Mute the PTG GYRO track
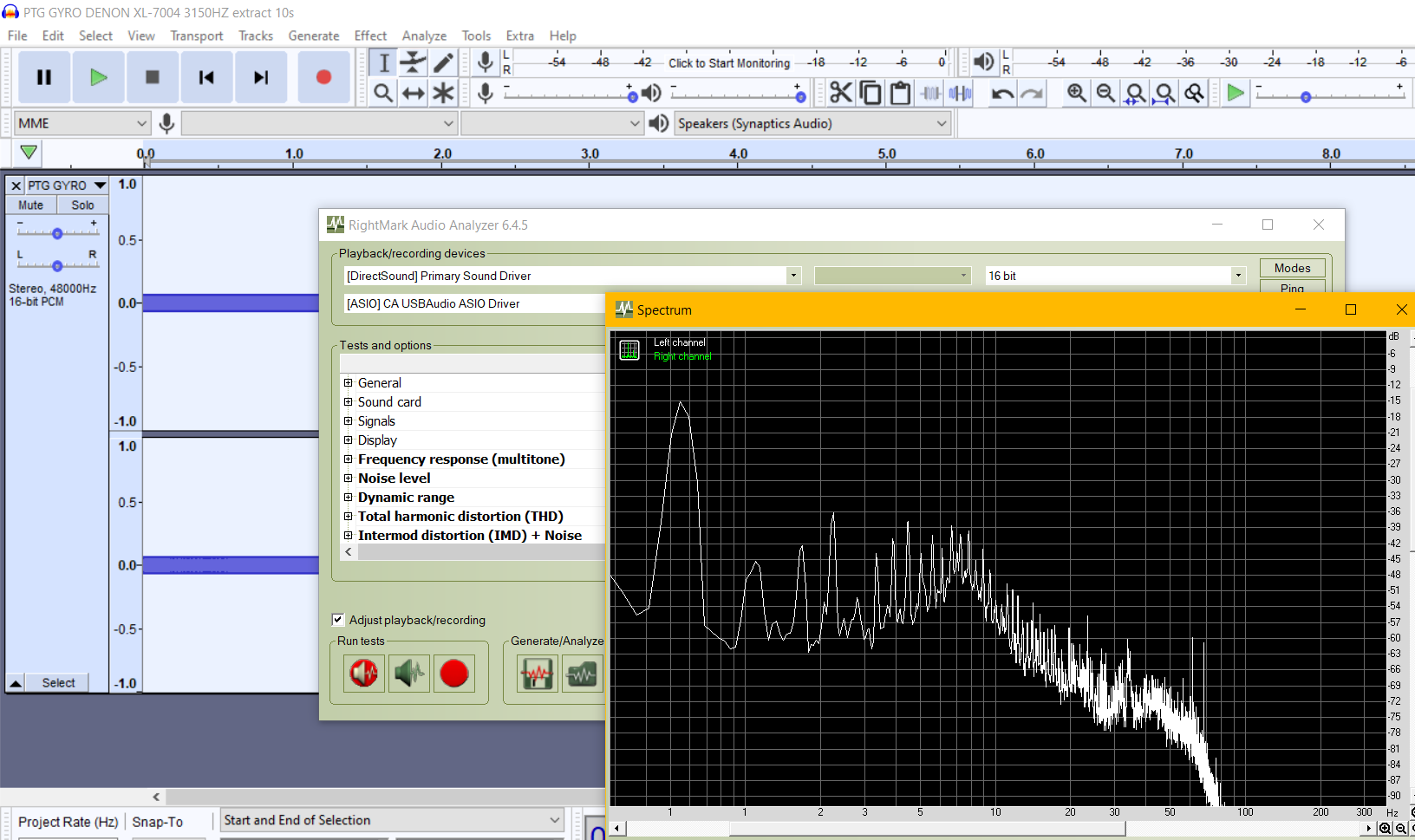The width and height of the screenshot is (1415, 840). (31, 205)
